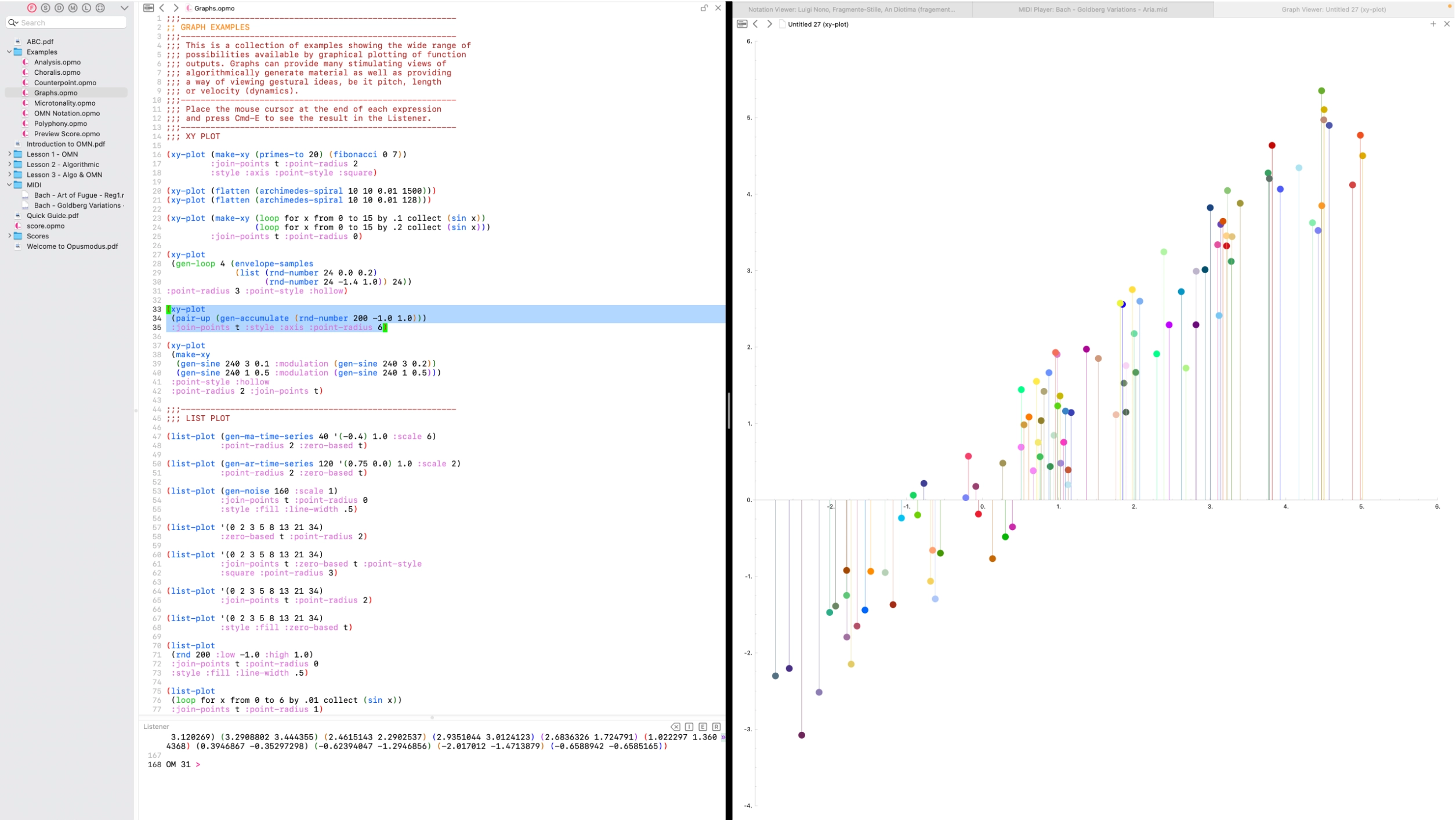
Task: Collapse the Examples folder
Action: point(9,52)
